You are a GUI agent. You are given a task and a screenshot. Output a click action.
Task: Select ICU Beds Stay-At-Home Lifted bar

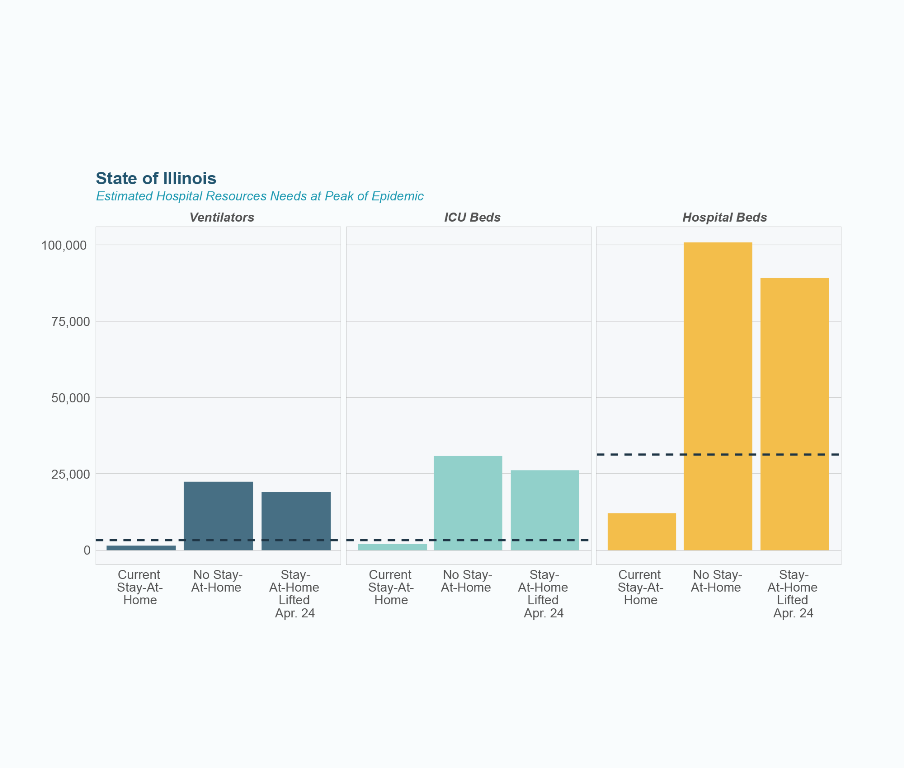[545, 510]
